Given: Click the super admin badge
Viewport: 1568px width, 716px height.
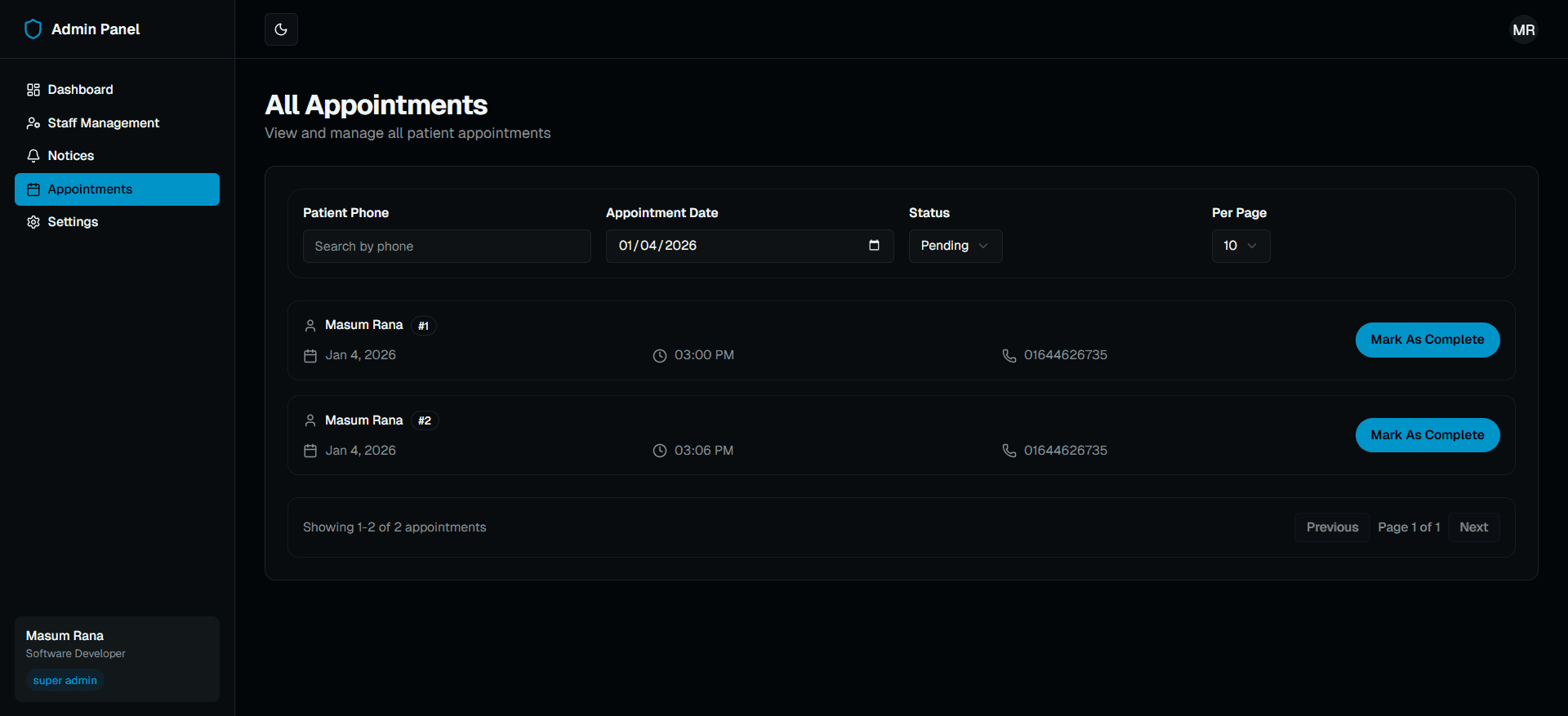Looking at the screenshot, I should pos(65,681).
